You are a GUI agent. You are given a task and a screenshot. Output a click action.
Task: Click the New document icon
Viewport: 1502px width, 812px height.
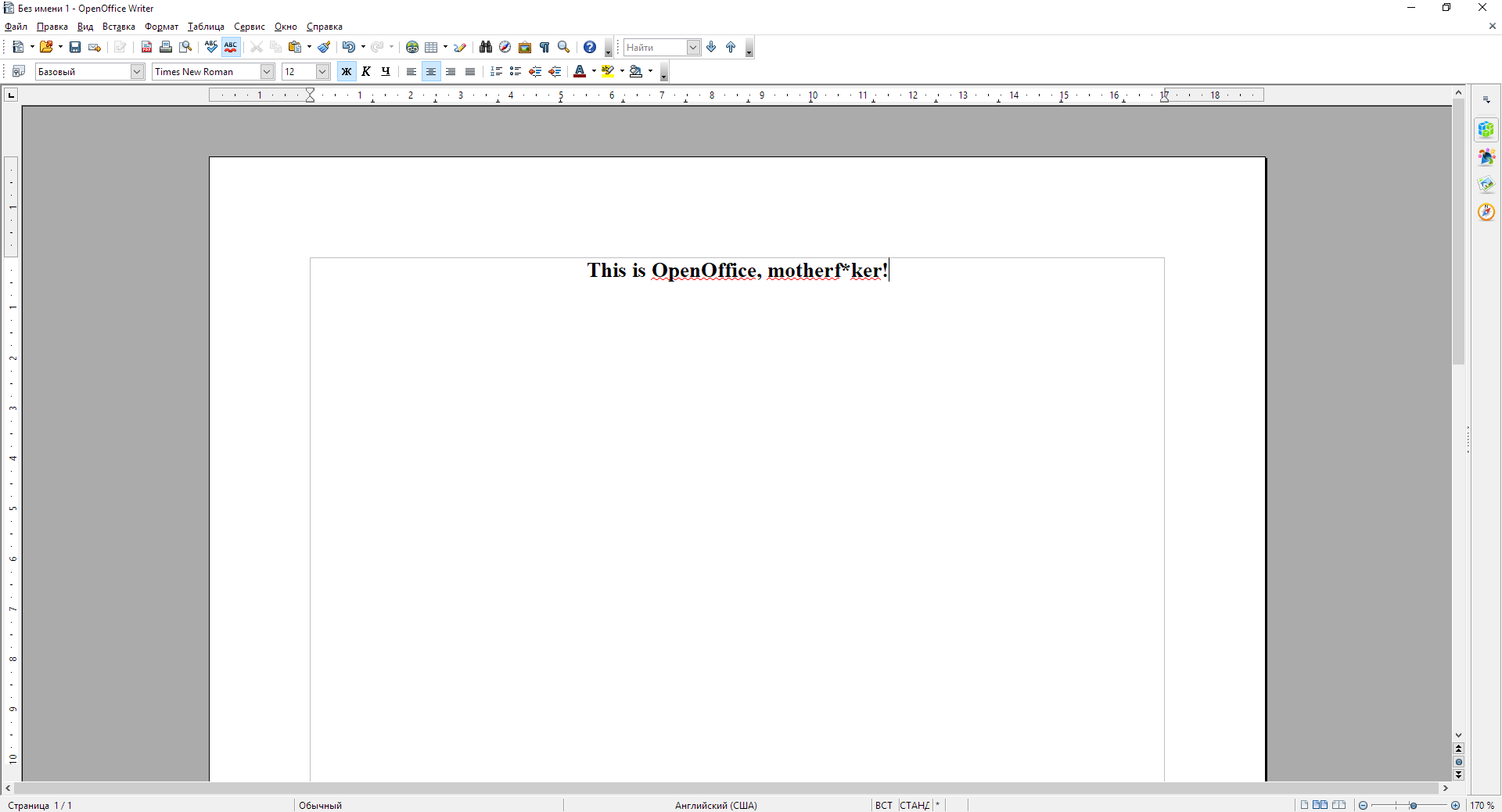pyautogui.click(x=19, y=47)
